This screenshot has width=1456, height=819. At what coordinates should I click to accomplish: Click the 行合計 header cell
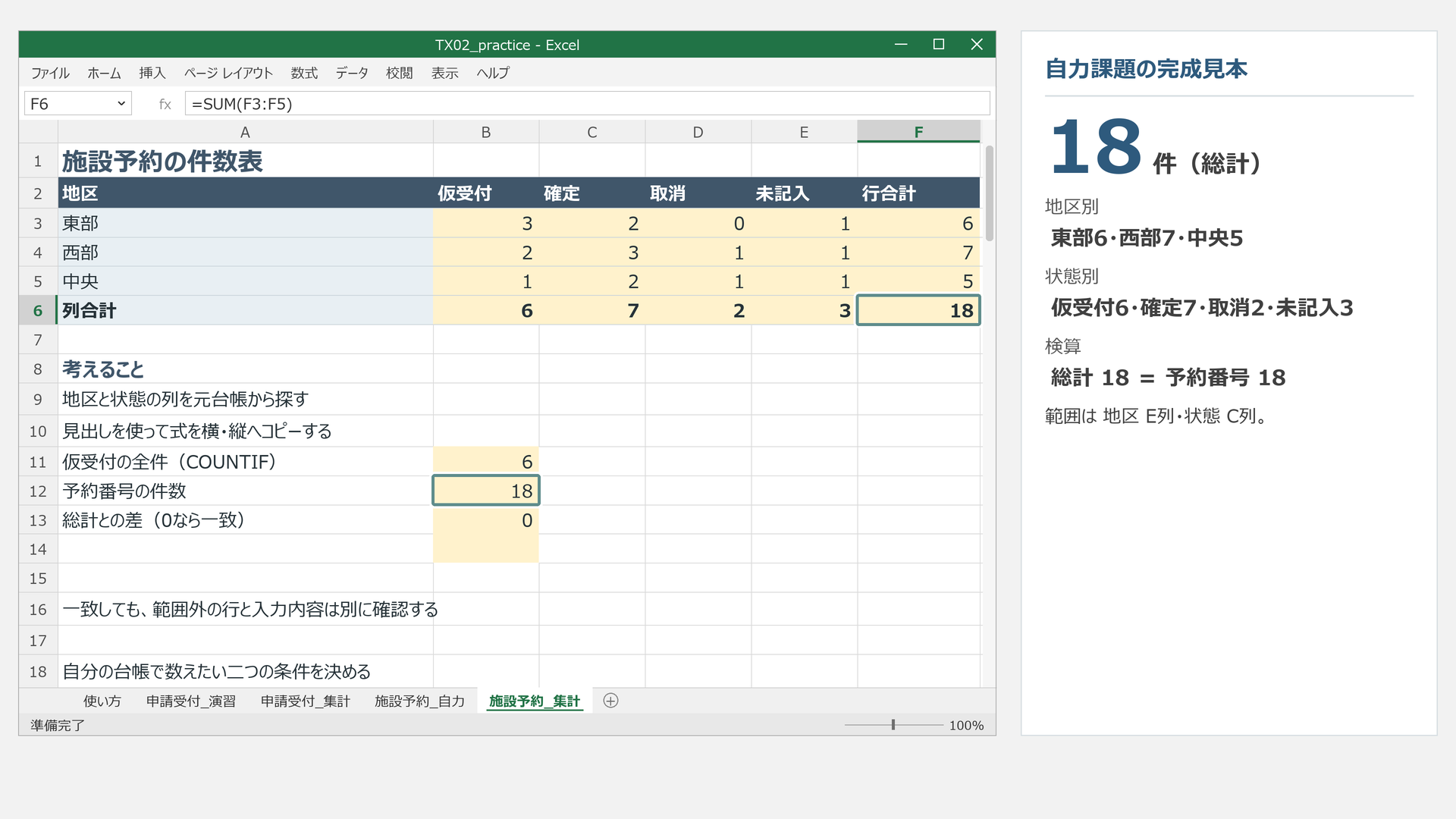pos(918,193)
